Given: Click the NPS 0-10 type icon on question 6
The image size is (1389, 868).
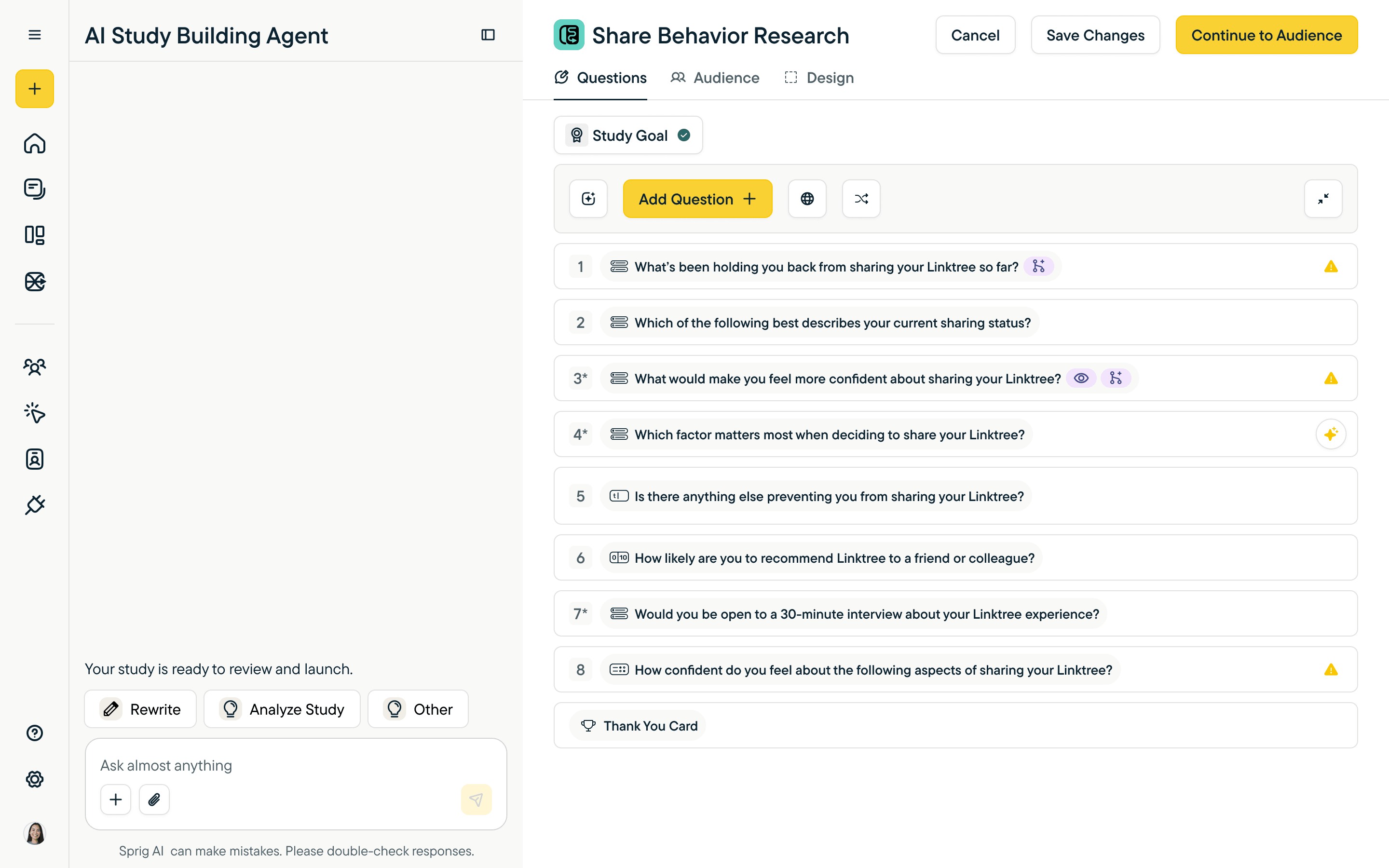Looking at the screenshot, I should 619,557.
